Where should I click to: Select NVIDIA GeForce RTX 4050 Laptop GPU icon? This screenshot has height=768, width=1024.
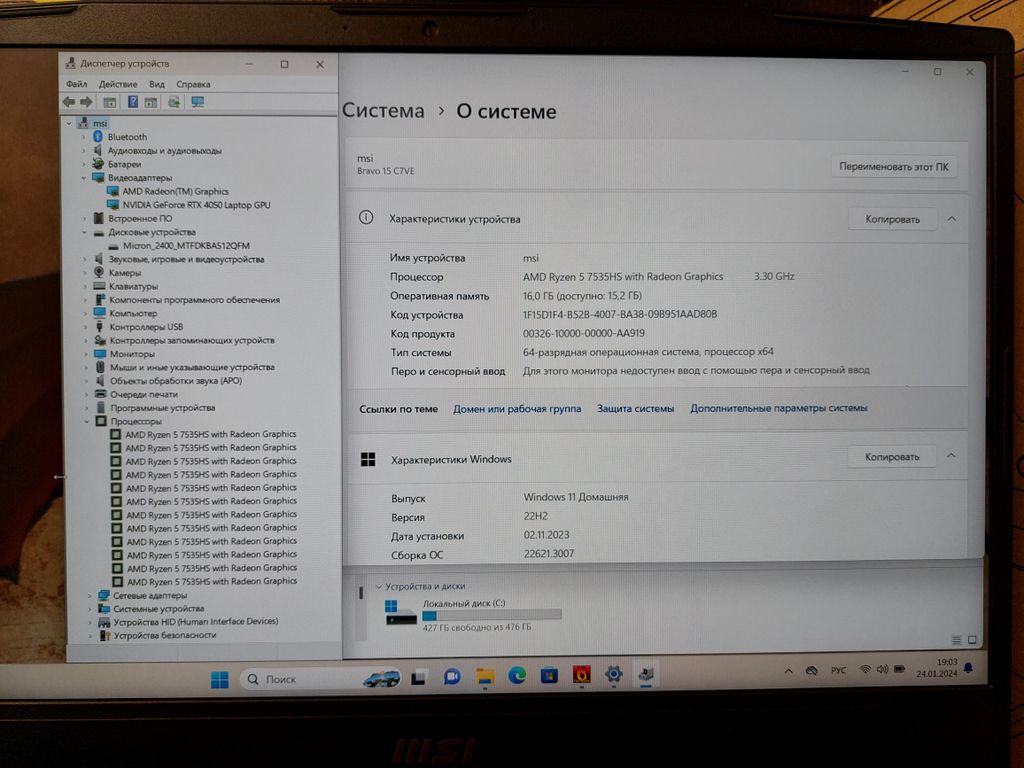pyautogui.click(x=113, y=205)
